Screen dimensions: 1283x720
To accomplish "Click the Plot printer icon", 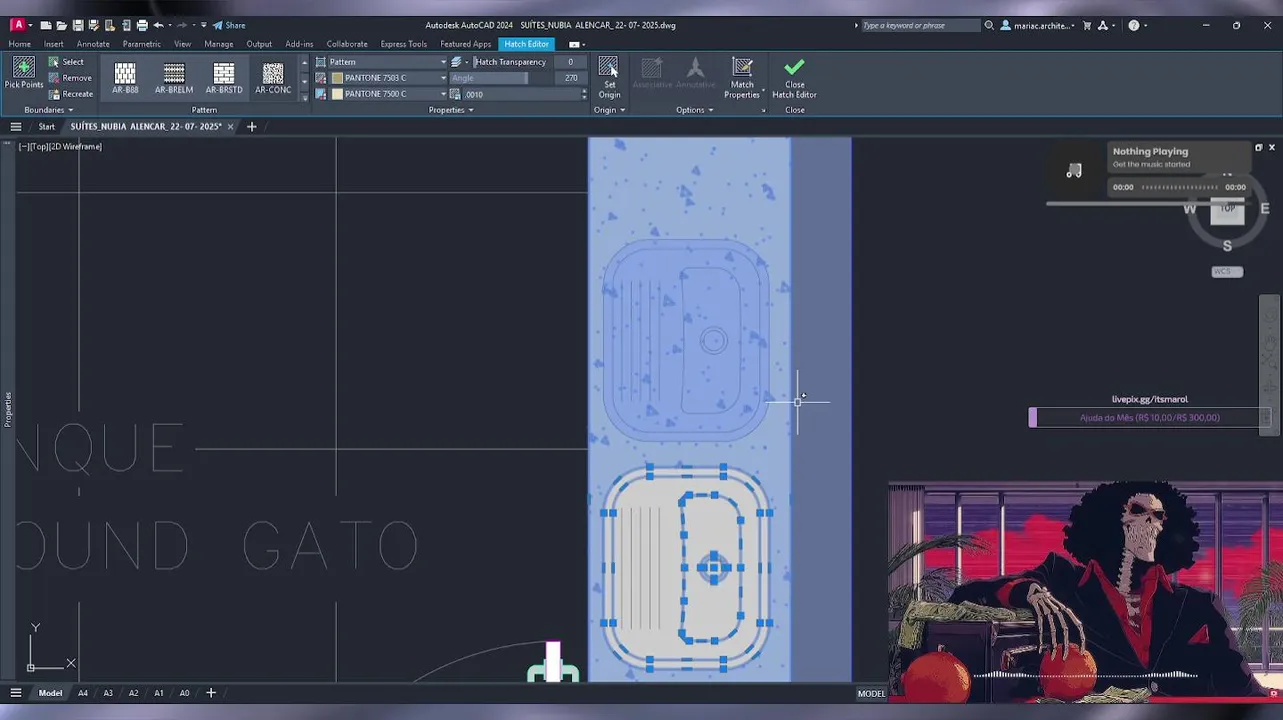I will coord(142,25).
